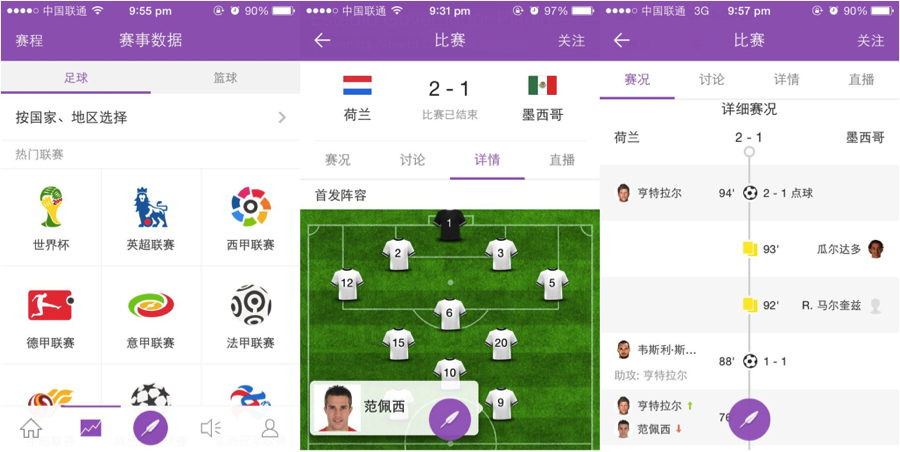Choose the 德甲联赛 Bundesliga icon
Screen dimensions: 900x452
point(51,304)
